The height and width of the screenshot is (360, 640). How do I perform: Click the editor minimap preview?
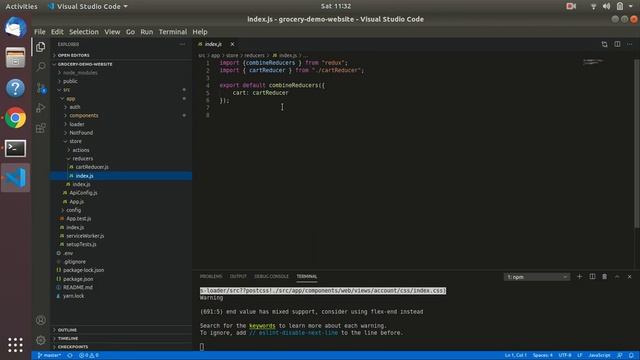pos(593,62)
